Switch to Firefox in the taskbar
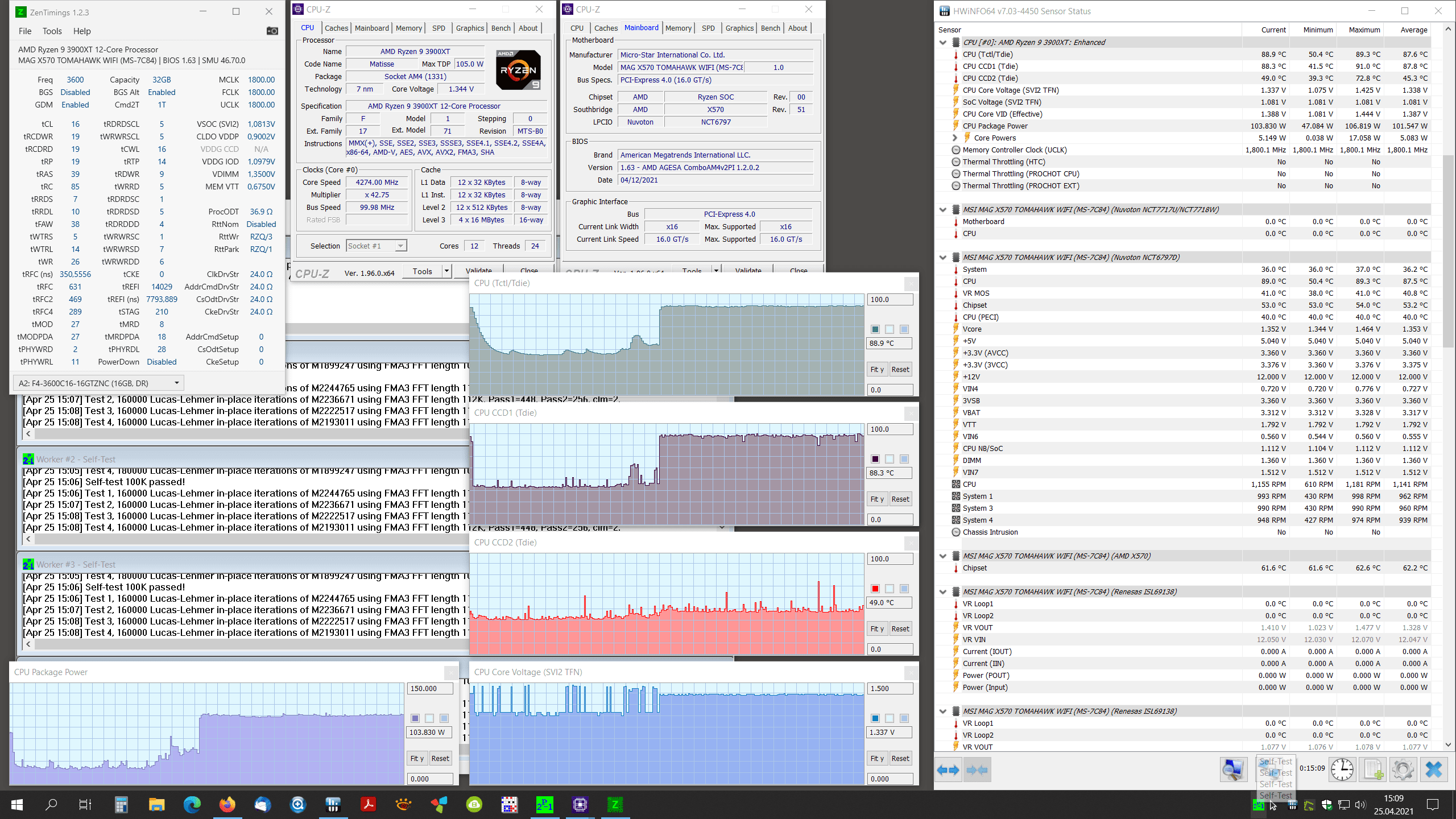Image resolution: width=1456 pixels, height=819 pixels. coord(227,804)
